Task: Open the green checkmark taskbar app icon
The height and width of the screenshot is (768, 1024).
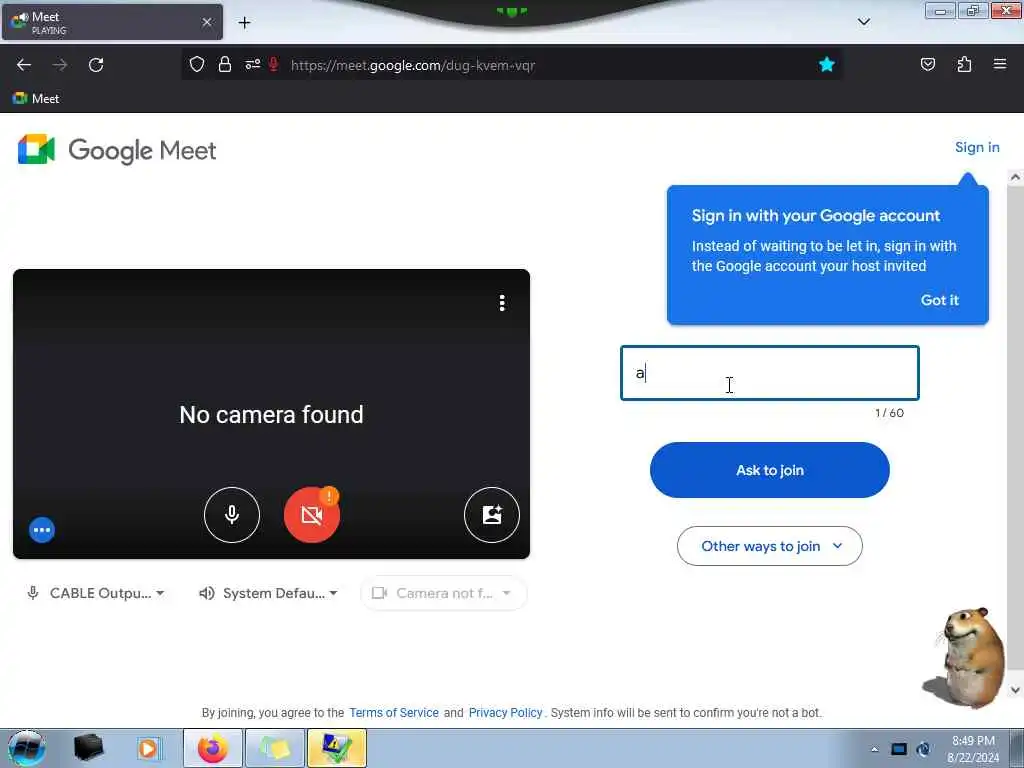Action: tap(337, 748)
